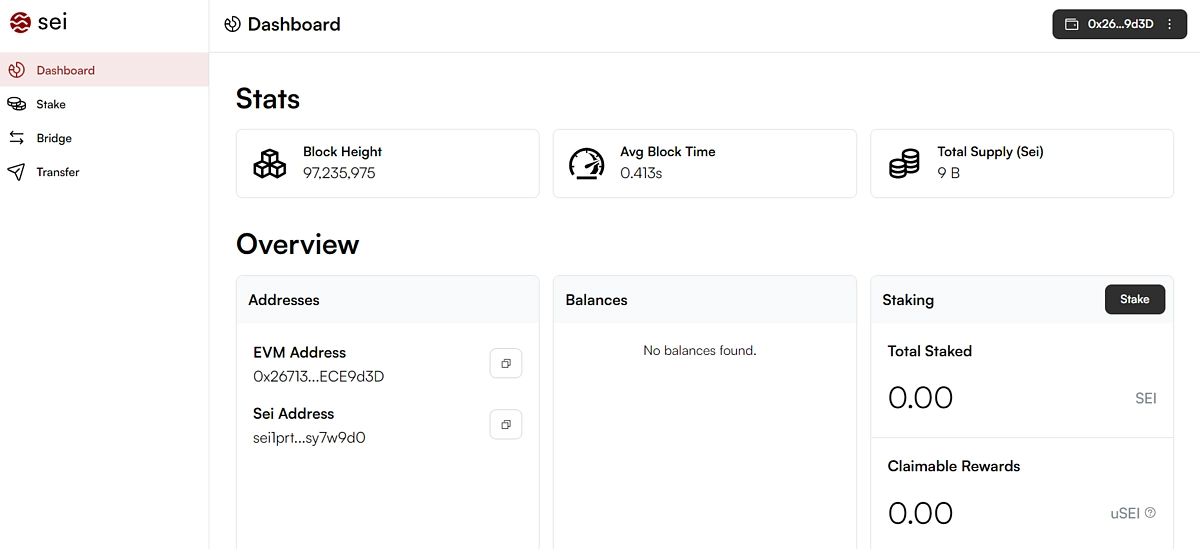Screen dimensions: 1200x549
Task: Click the Block Height label
Action: 342,152
